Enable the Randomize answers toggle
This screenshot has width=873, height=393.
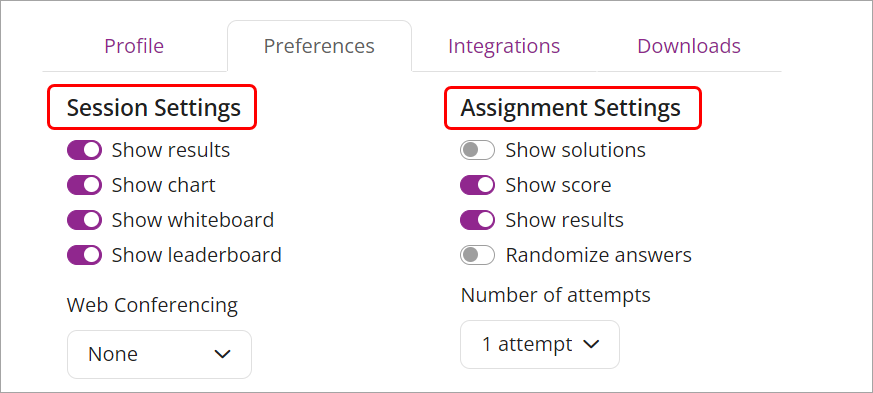click(477, 256)
